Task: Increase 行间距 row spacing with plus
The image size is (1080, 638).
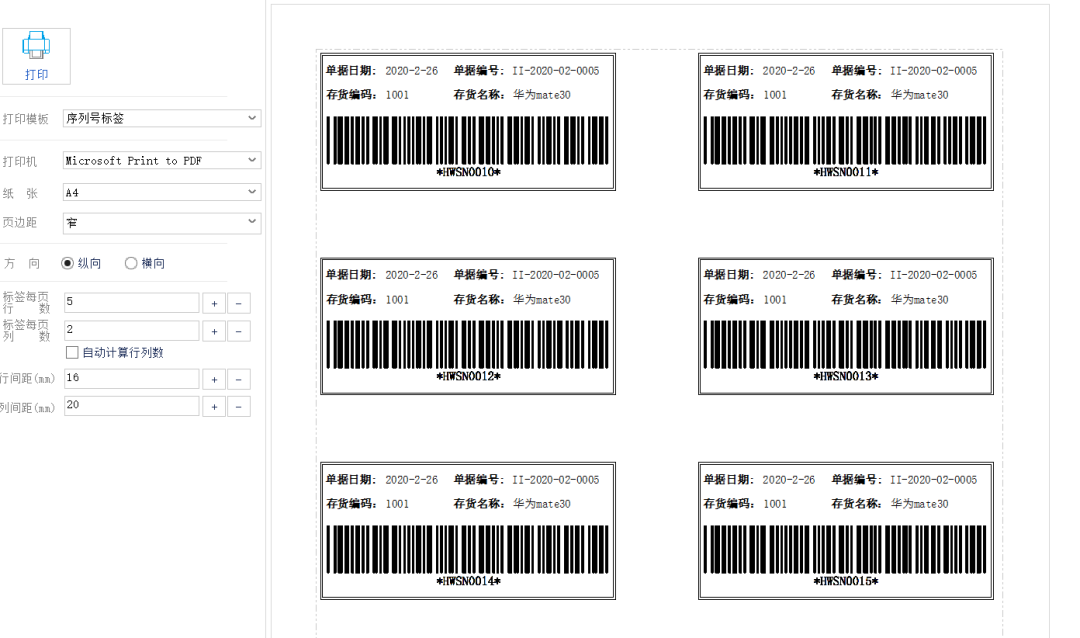Action: point(214,379)
